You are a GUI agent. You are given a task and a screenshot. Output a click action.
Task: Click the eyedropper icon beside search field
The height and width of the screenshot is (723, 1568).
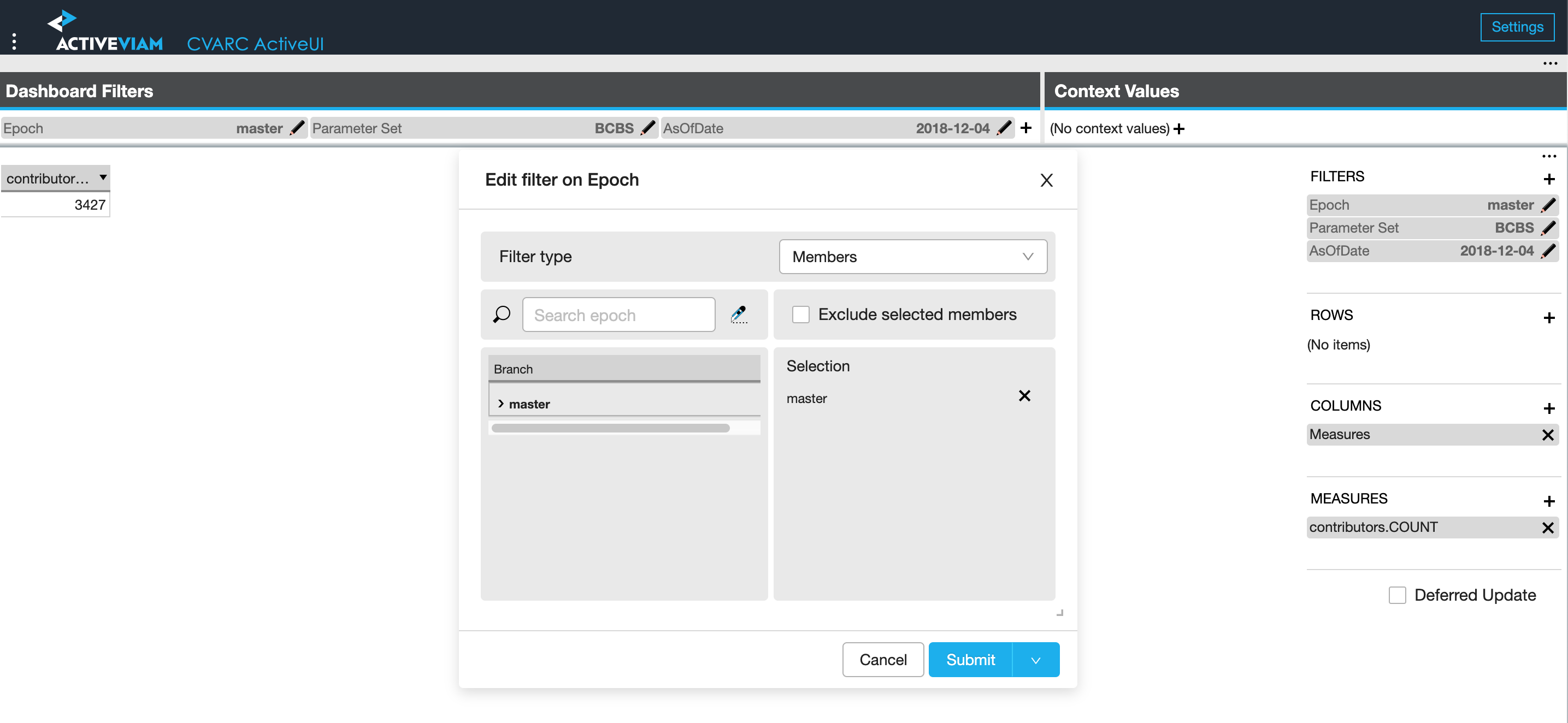pos(738,314)
